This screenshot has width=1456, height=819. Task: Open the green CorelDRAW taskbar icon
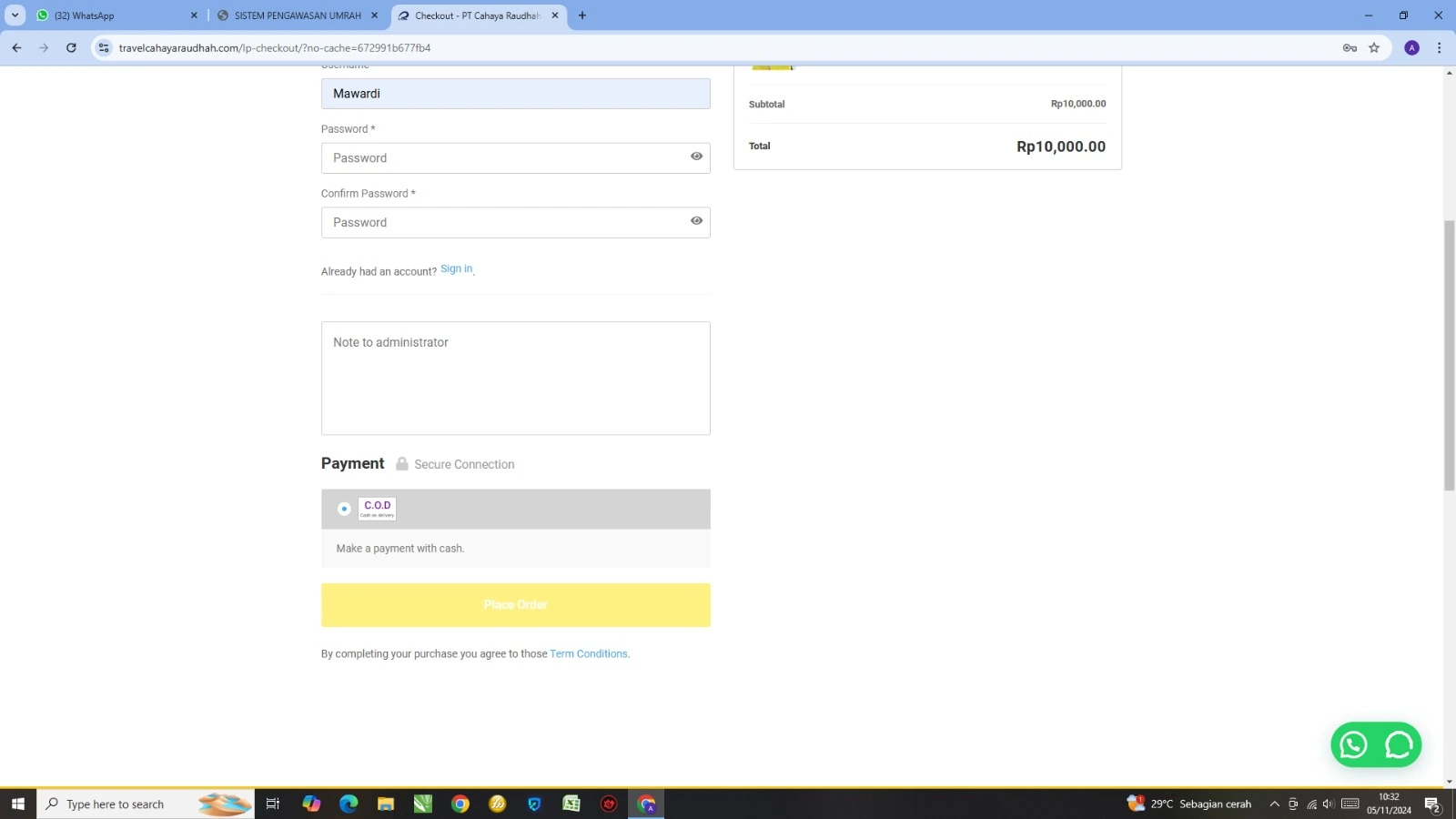pos(423,804)
